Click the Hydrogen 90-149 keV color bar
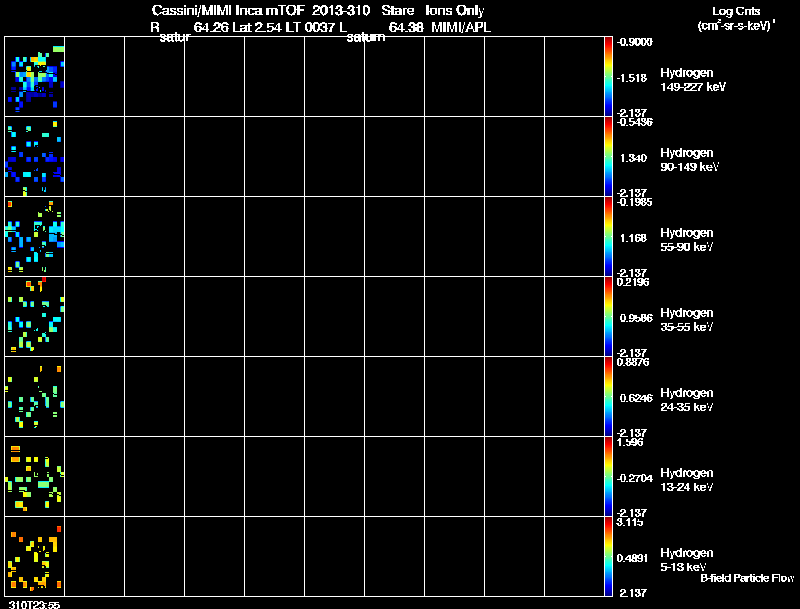The height and width of the screenshot is (609, 800). 608,157
